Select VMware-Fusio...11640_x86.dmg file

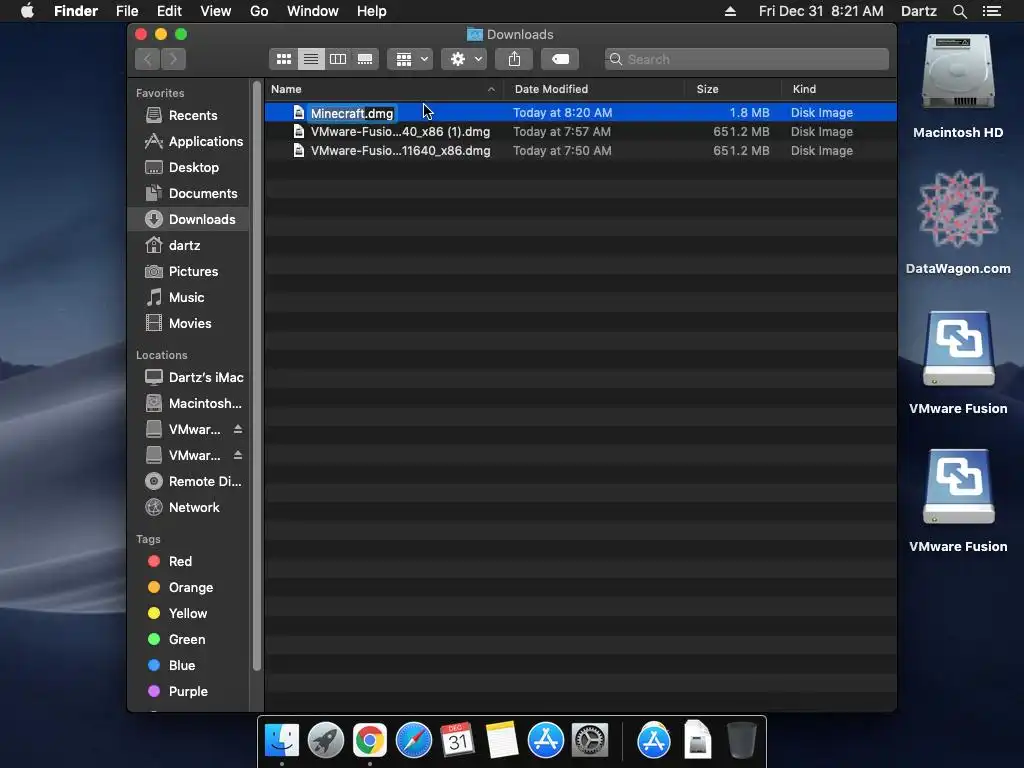(581, 151)
